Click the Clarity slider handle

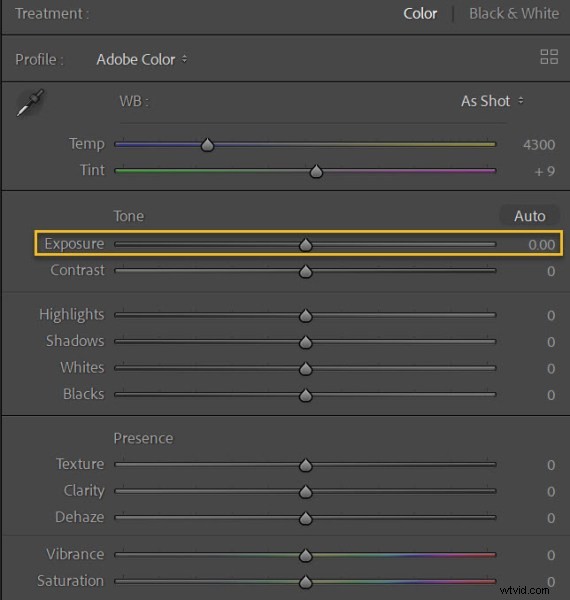[306, 491]
